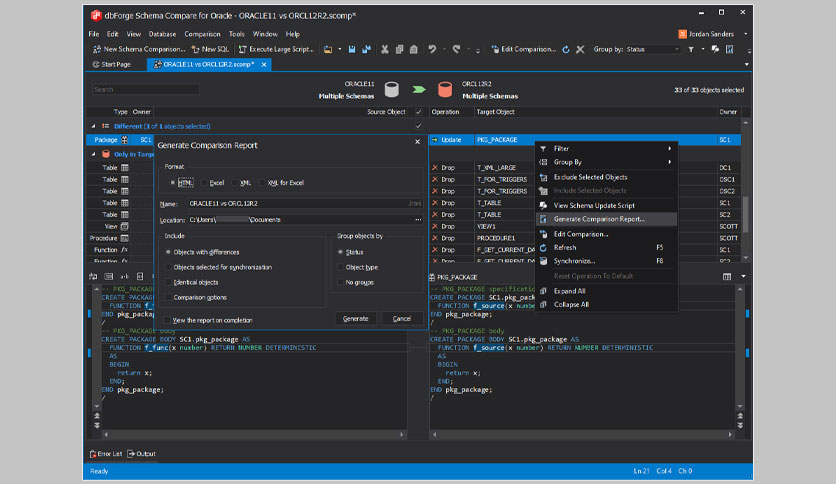Viewport: 836px width, 484px height.
Task: Click the Open folder icon in the toolbar
Action: pyautogui.click(x=328, y=49)
